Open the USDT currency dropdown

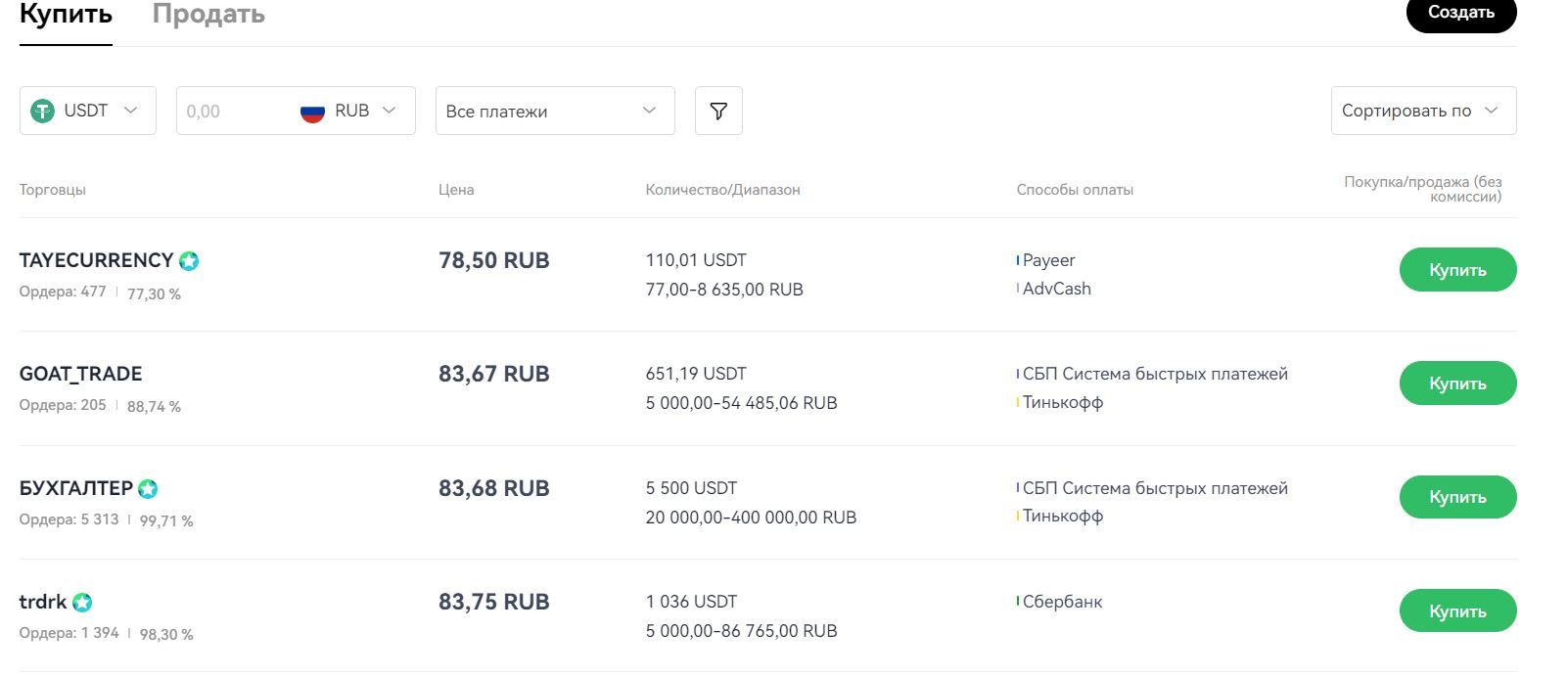point(88,111)
